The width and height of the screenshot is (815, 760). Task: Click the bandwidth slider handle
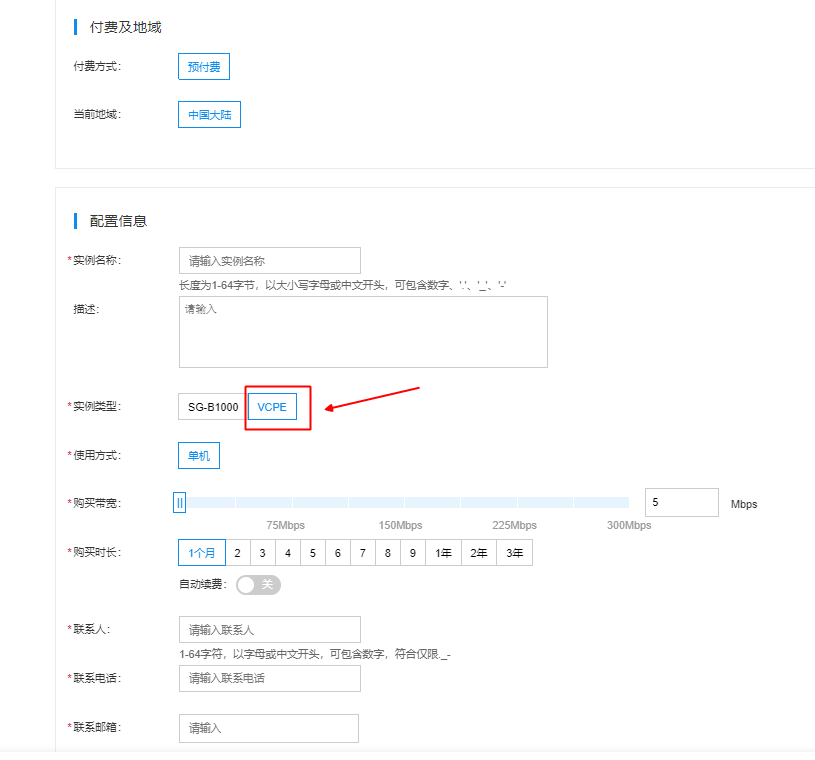click(179, 503)
